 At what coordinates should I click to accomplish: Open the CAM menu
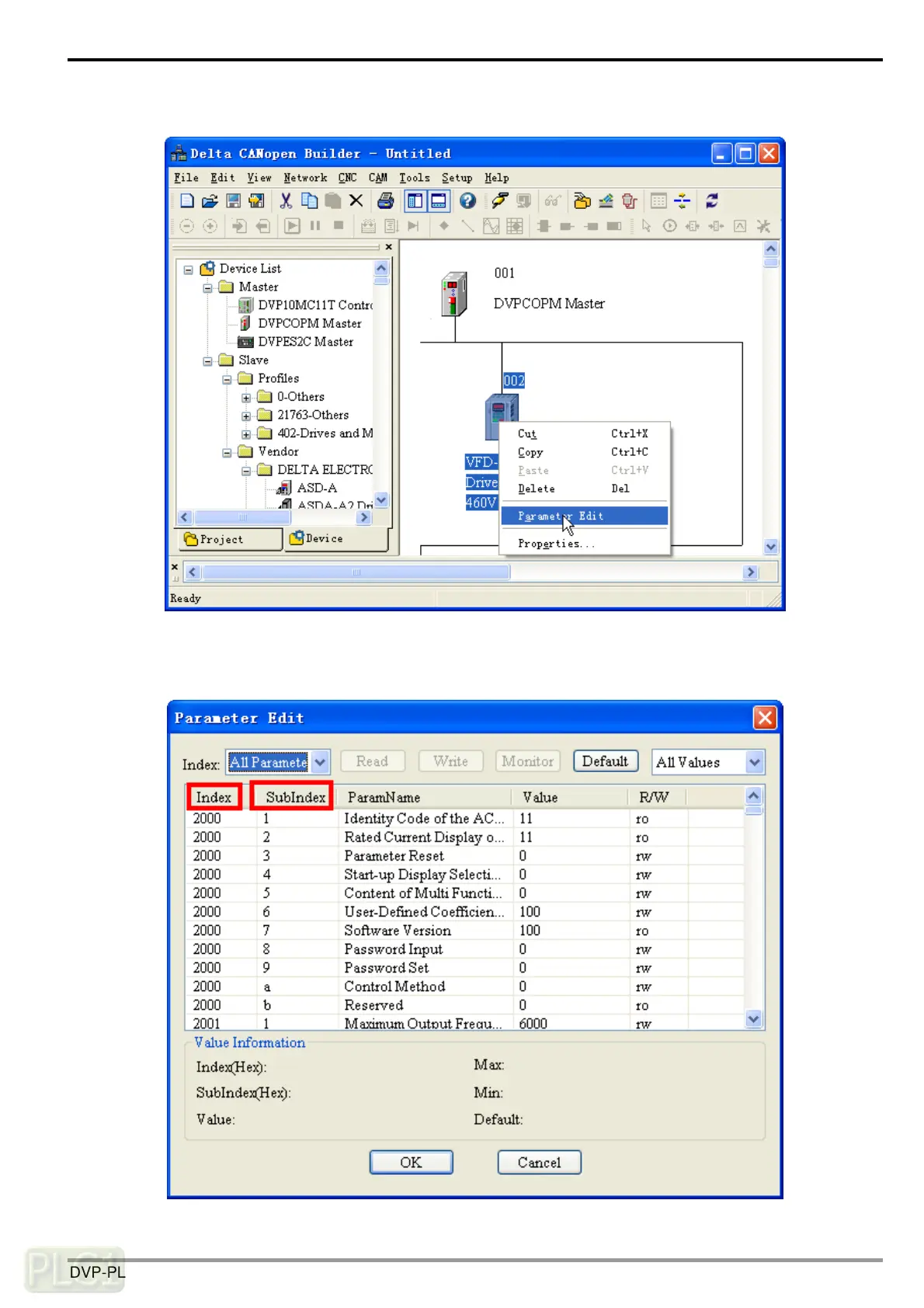(x=378, y=178)
